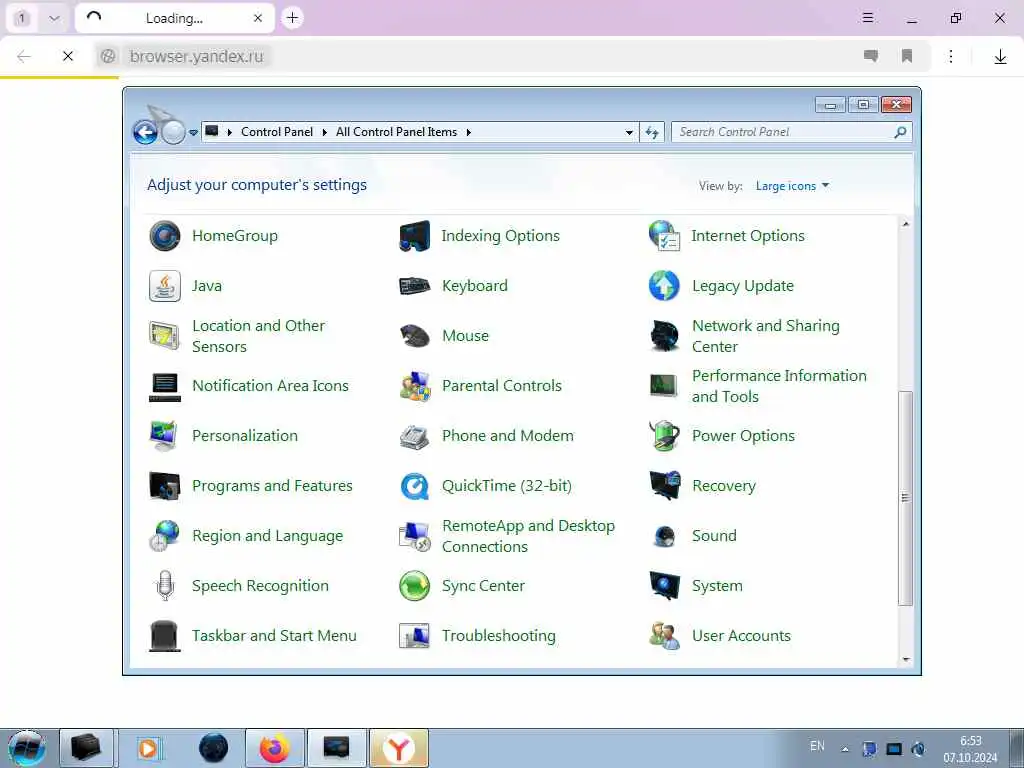This screenshot has height=768, width=1024.
Task: Click the green Sync Center icon
Action: pyautogui.click(x=415, y=586)
